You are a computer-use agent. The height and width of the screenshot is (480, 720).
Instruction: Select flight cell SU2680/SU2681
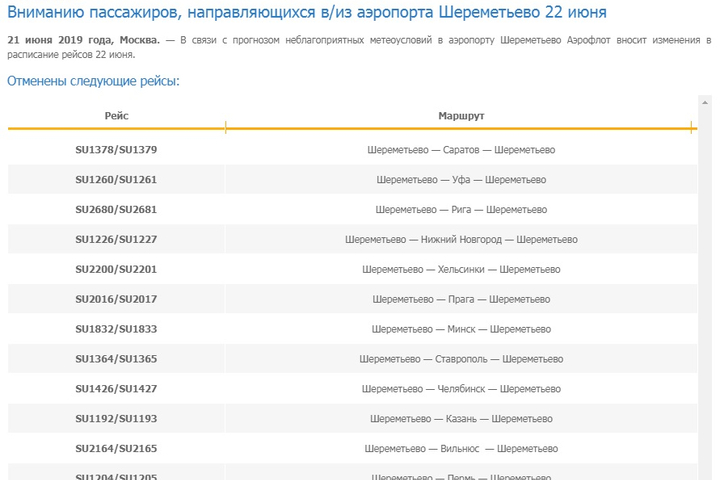116,209
